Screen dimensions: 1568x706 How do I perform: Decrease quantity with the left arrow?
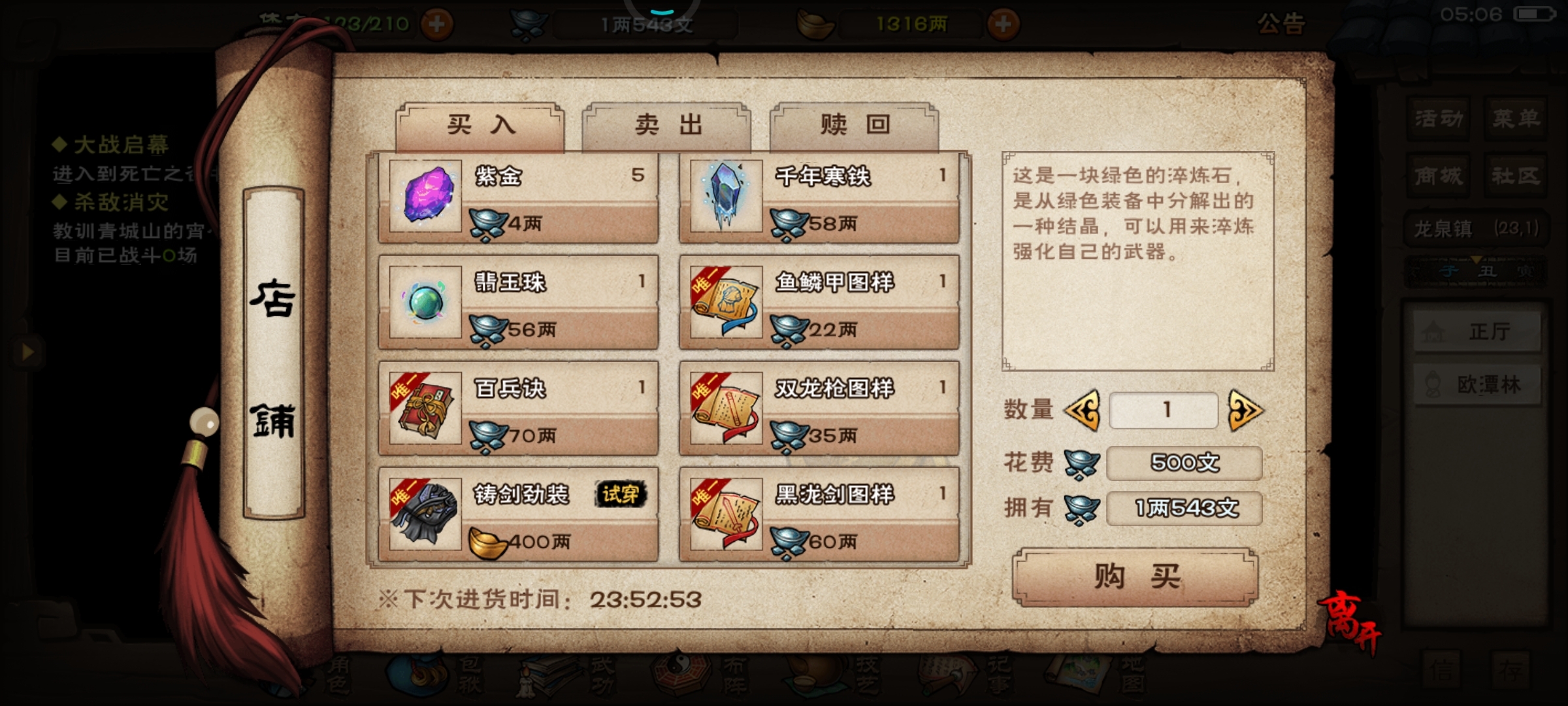tap(1083, 411)
